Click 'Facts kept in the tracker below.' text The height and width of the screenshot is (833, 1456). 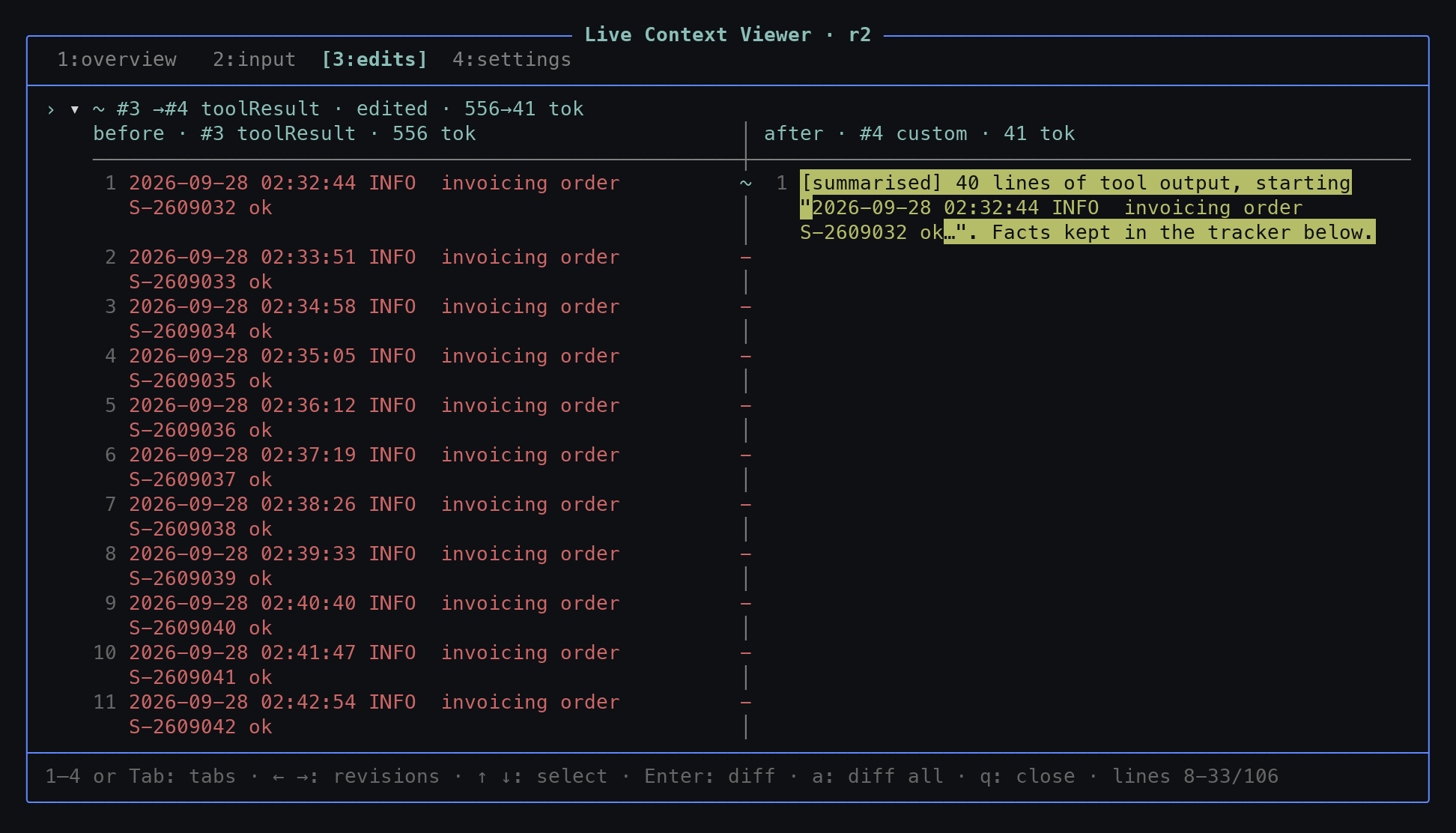[x=1183, y=232]
